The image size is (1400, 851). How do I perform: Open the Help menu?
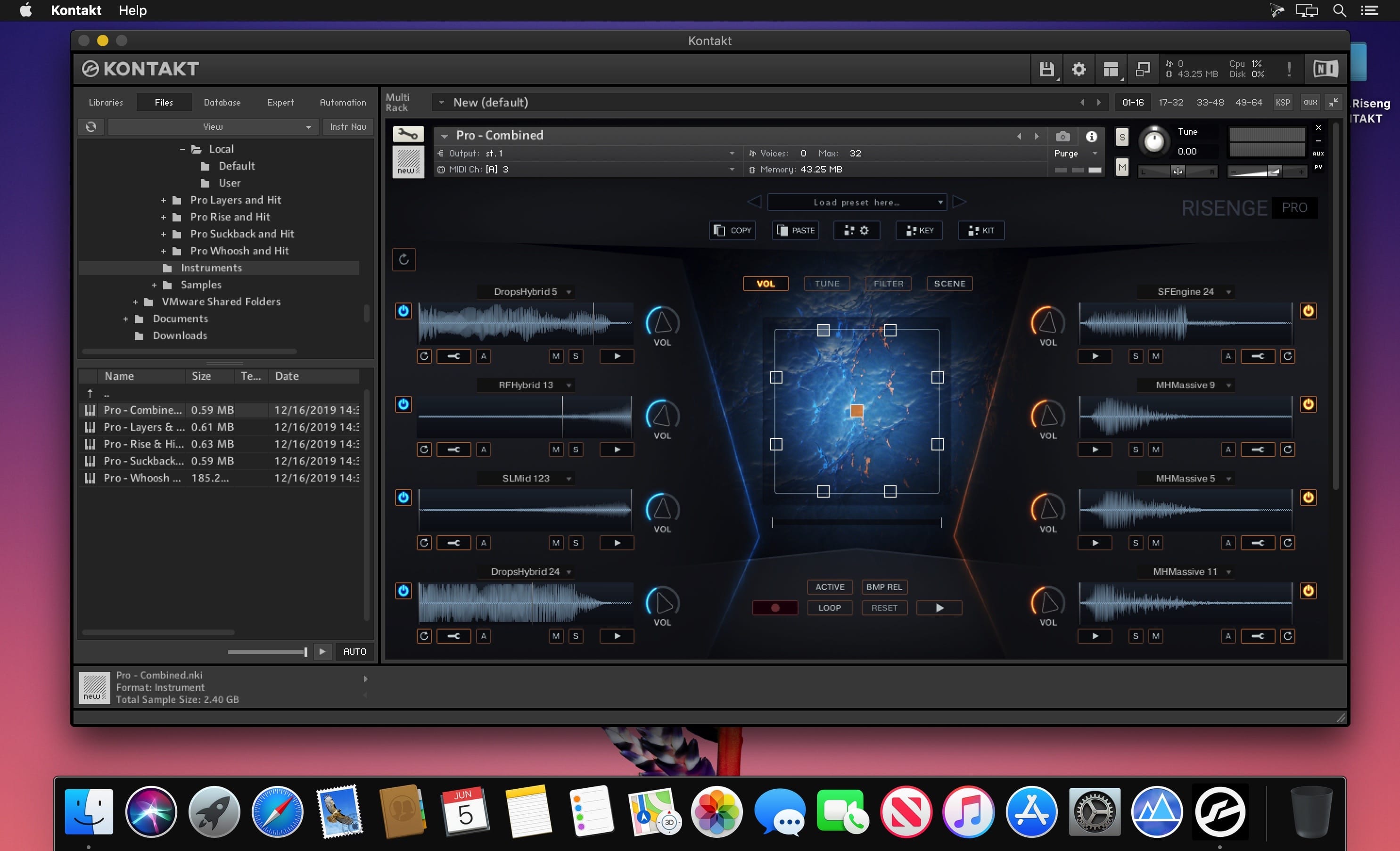pos(132,10)
